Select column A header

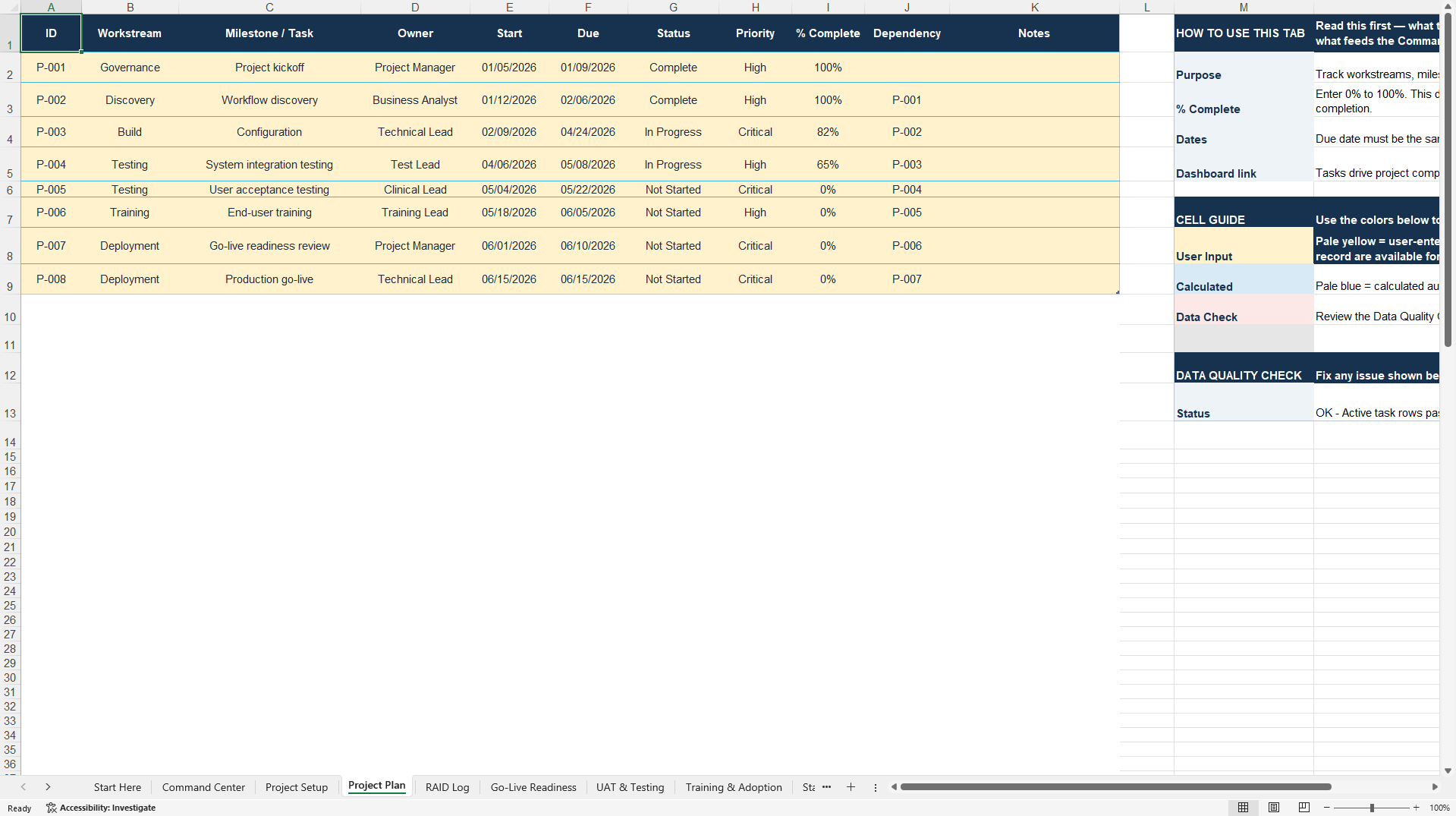click(x=51, y=7)
